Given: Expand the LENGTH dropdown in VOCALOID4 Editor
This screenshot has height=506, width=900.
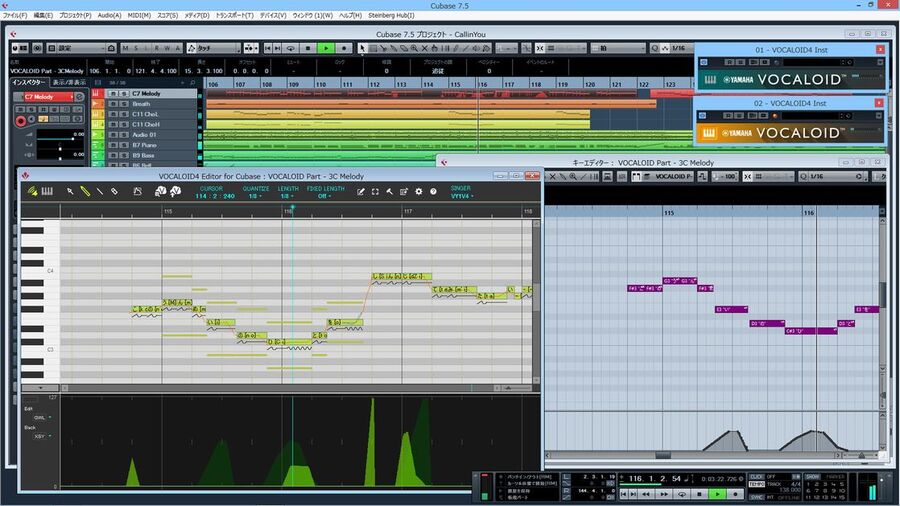Looking at the screenshot, I should click(x=288, y=196).
